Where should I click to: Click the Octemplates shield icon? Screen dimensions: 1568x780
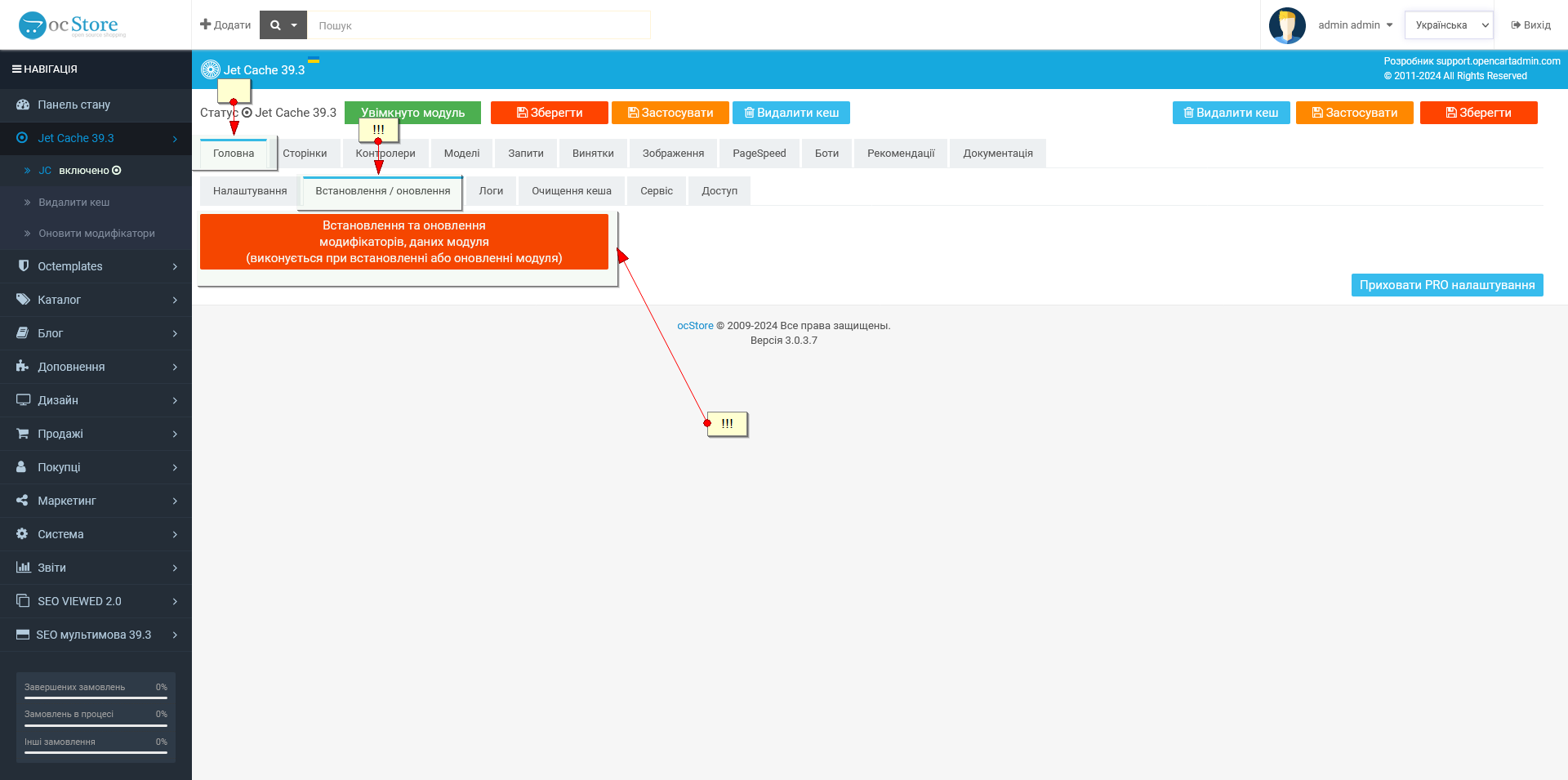pos(23,266)
